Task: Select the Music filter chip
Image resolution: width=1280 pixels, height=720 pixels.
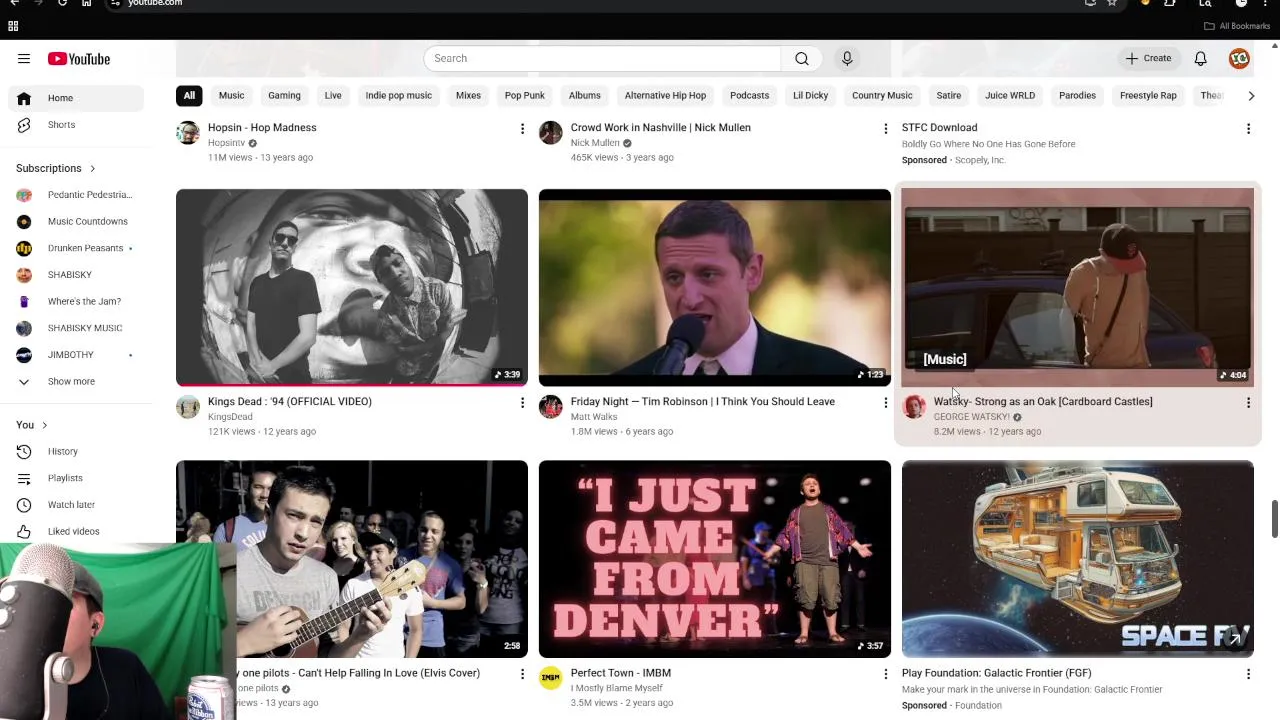Action: (231, 95)
